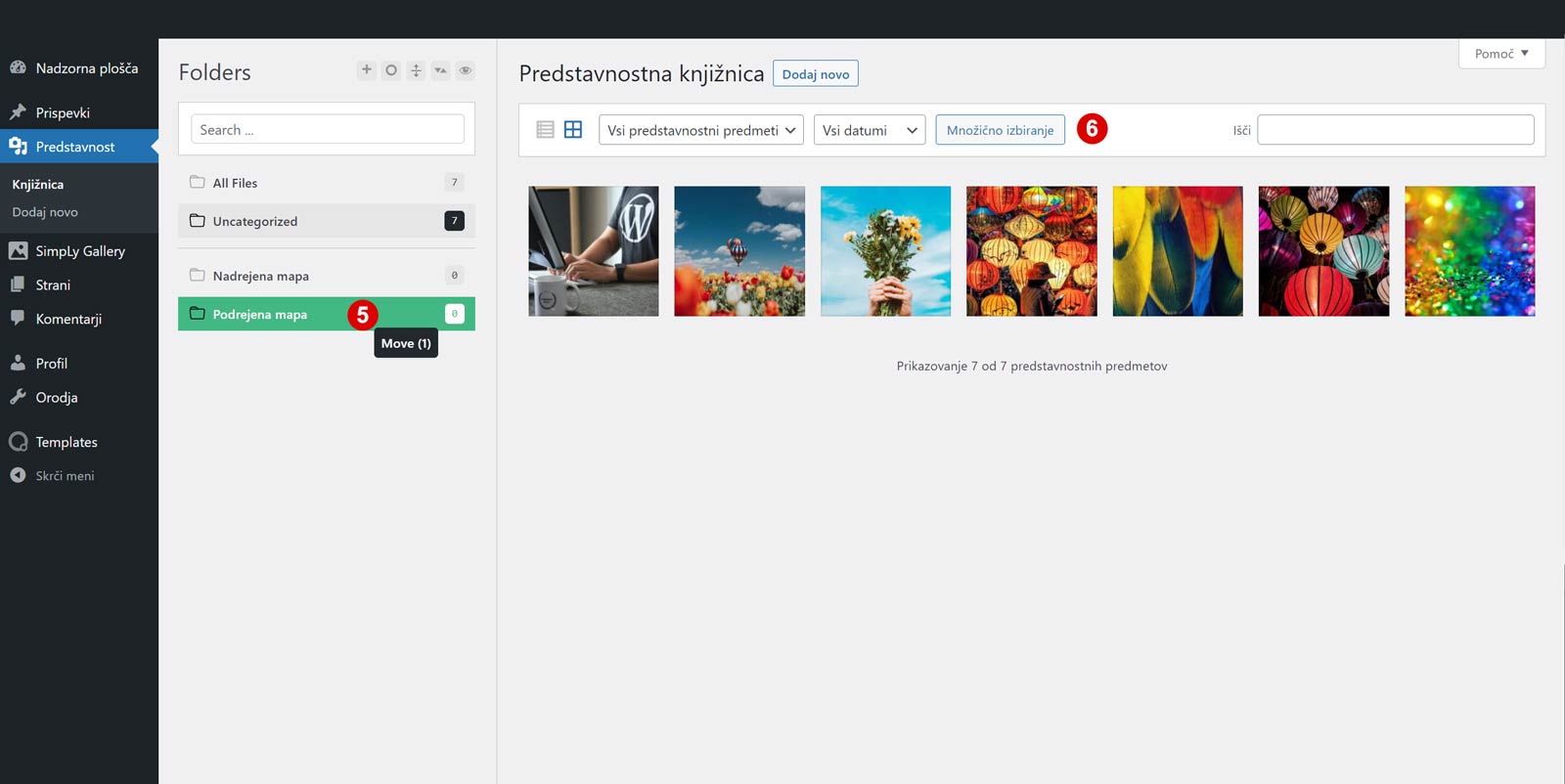Toggle the eye visibility icon in Folders
The image size is (1565, 784).
[x=466, y=69]
